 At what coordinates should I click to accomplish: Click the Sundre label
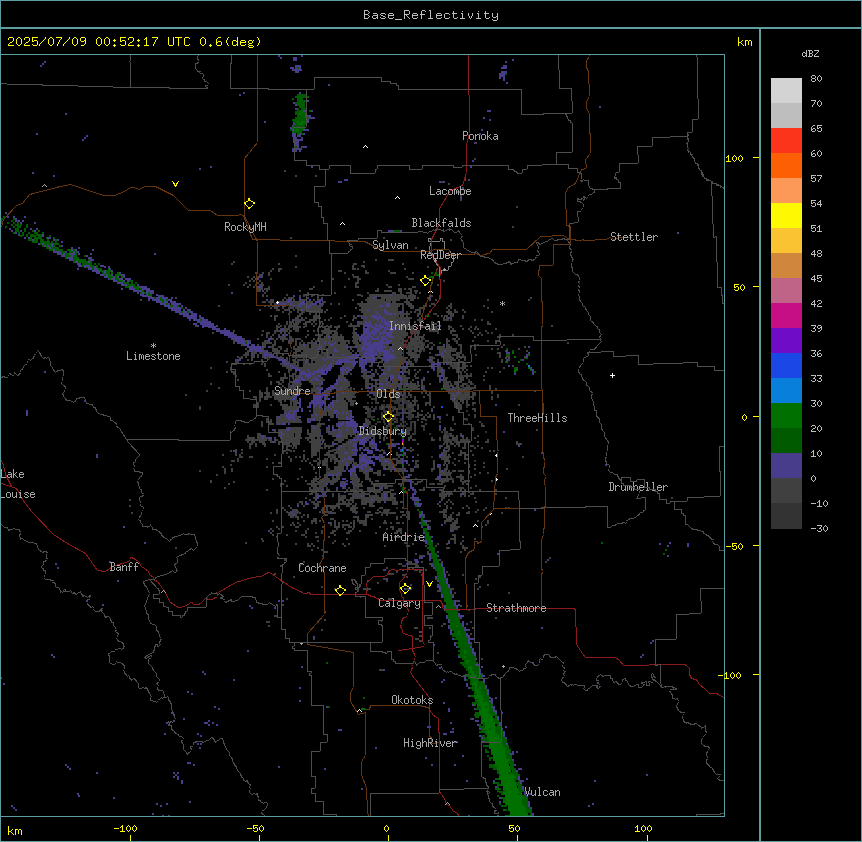[292, 391]
